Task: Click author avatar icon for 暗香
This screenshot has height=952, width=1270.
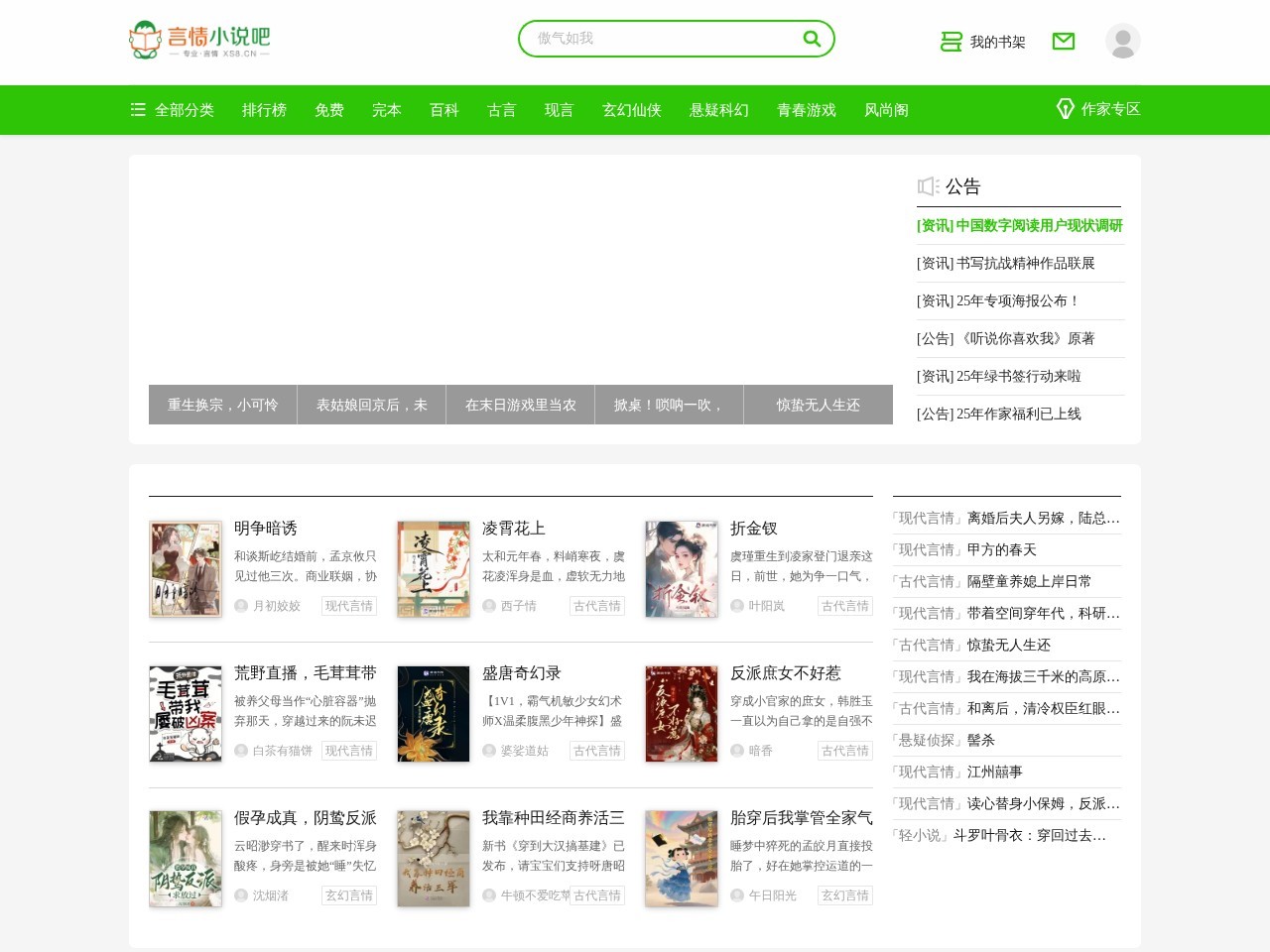Action: [737, 751]
